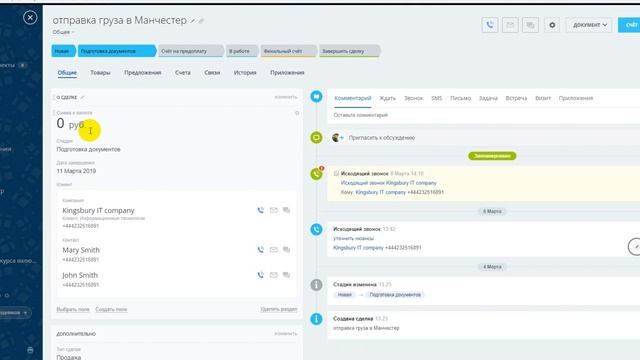Select the Приложения timeline tab

coord(576,98)
